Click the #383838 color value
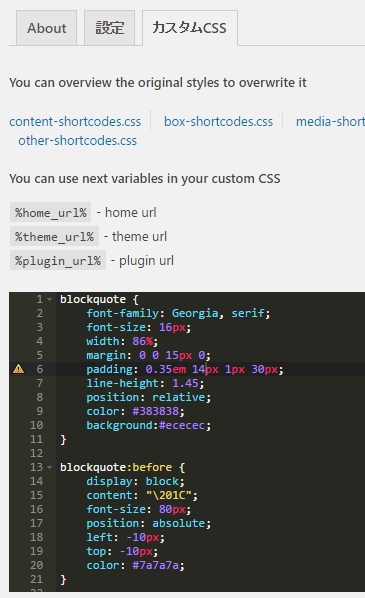The width and height of the screenshot is (365, 598). [155, 411]
